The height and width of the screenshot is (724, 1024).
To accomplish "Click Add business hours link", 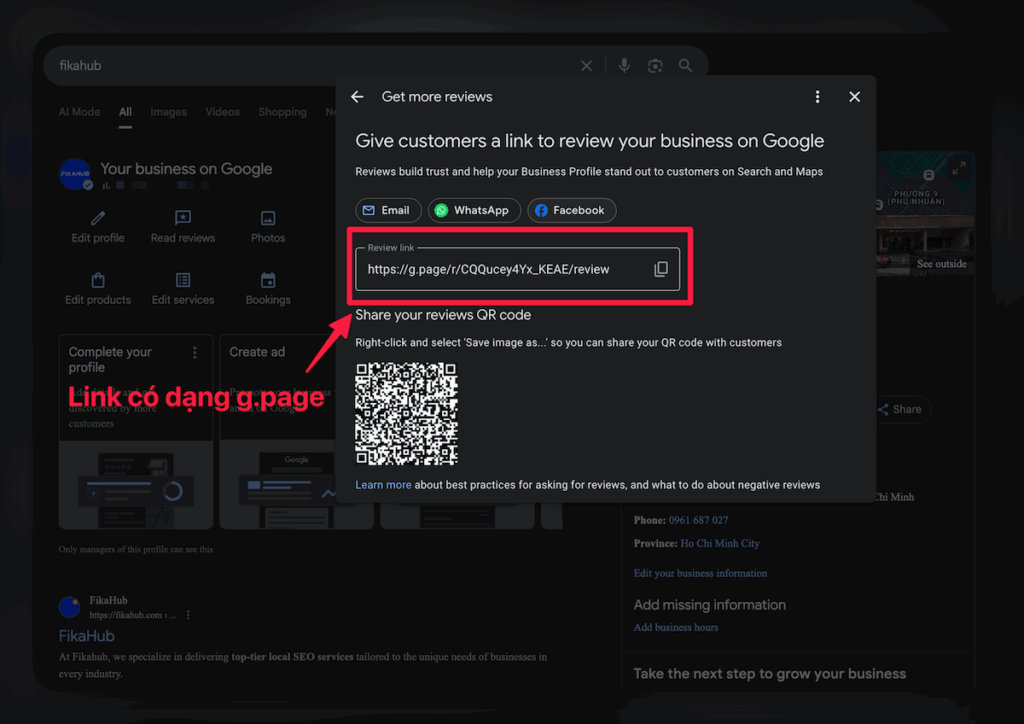I will [676, 627].
